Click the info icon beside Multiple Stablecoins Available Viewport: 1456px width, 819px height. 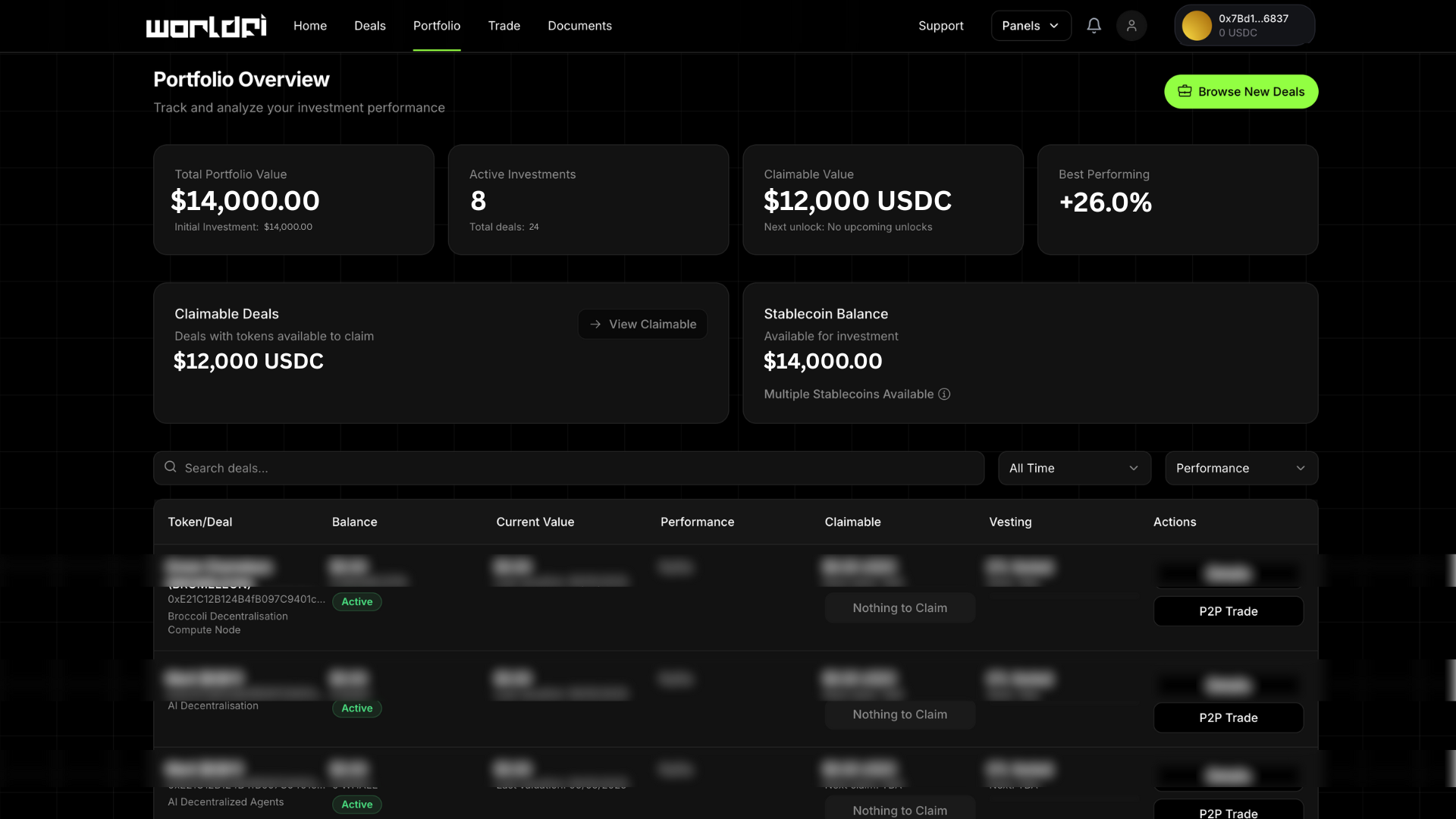(x=944, y=394)
